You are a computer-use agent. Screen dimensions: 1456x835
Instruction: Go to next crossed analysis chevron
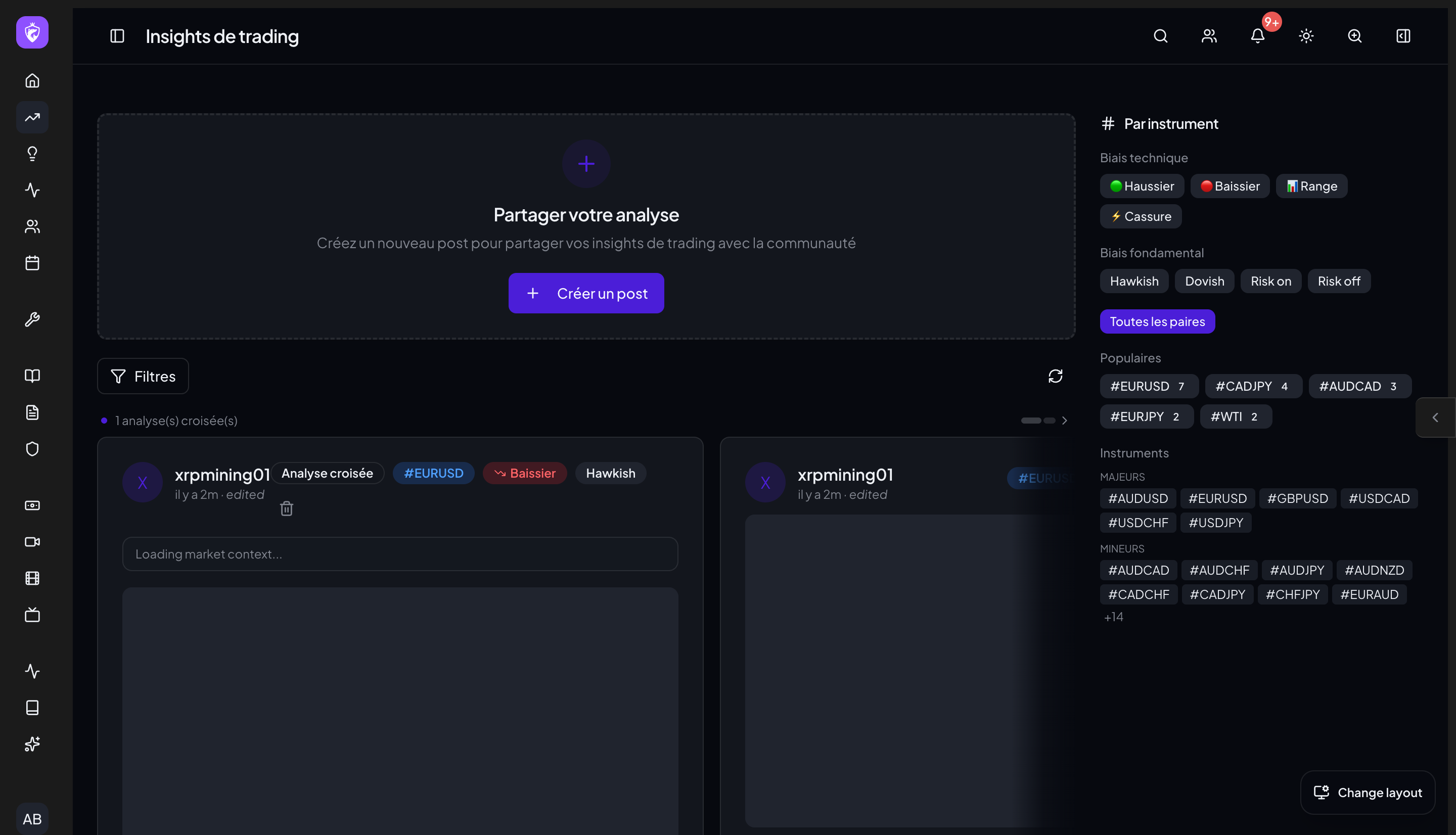(x=1064, y=421)
